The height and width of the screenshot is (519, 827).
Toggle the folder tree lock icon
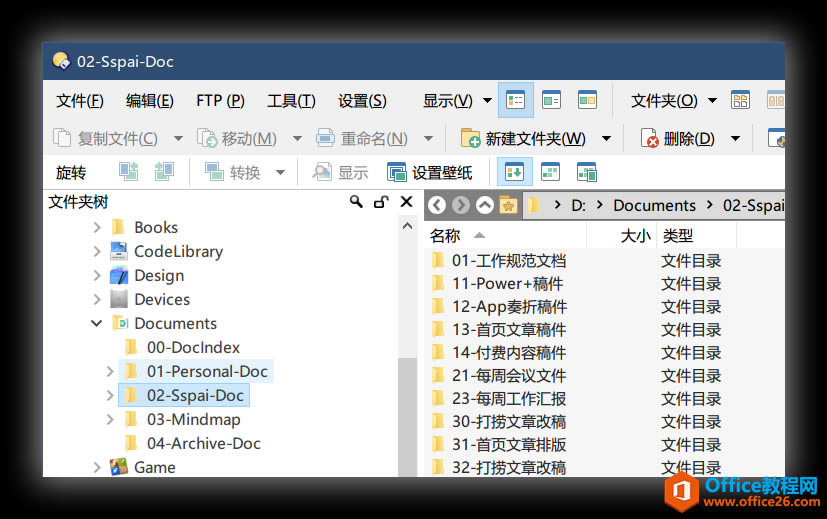(381, 201)
